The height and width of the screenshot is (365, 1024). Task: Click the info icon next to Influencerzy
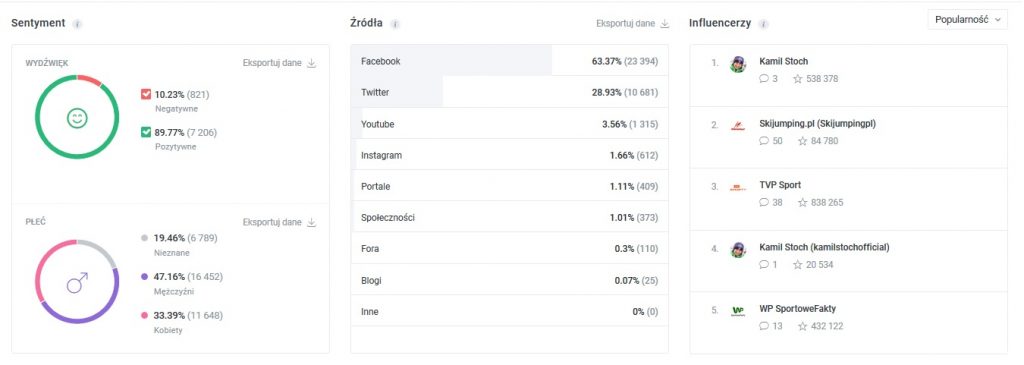[x=763, y=24]
